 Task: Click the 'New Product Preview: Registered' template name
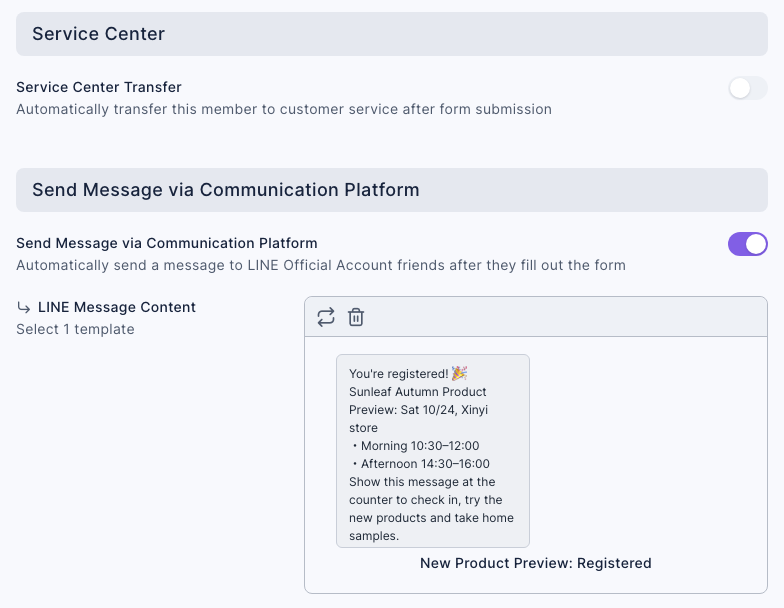click(x=536, y=563)
